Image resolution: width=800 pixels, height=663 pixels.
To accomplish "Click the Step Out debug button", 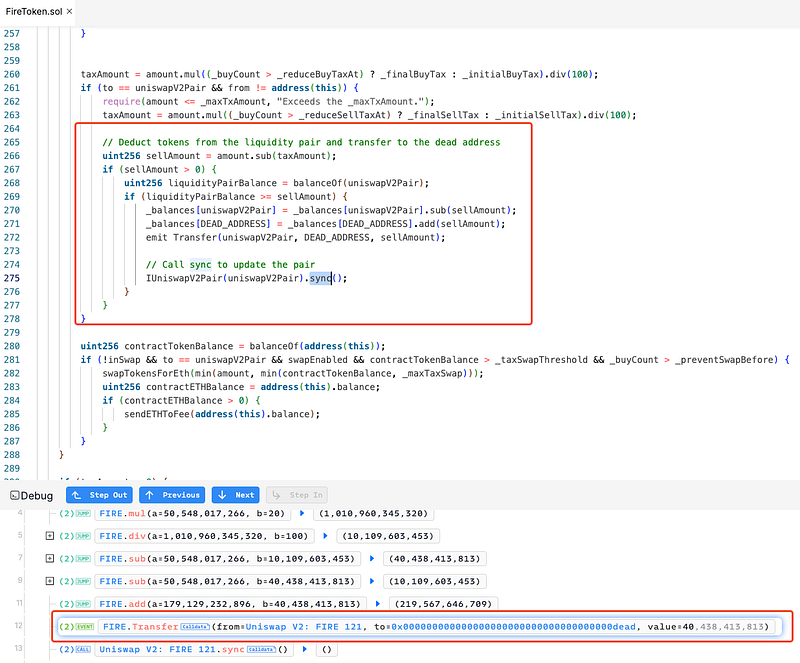I will (99, 495).
